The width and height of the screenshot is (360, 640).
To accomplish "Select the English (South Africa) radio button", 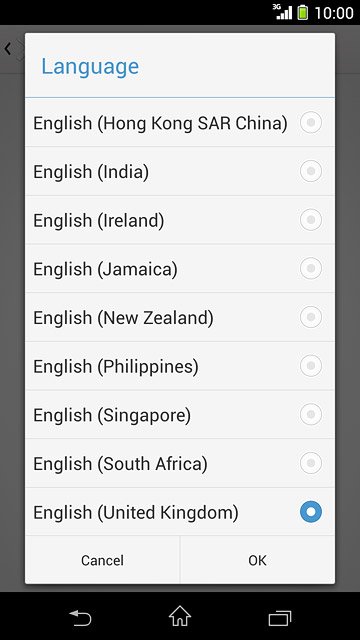I will click(311, 463).
